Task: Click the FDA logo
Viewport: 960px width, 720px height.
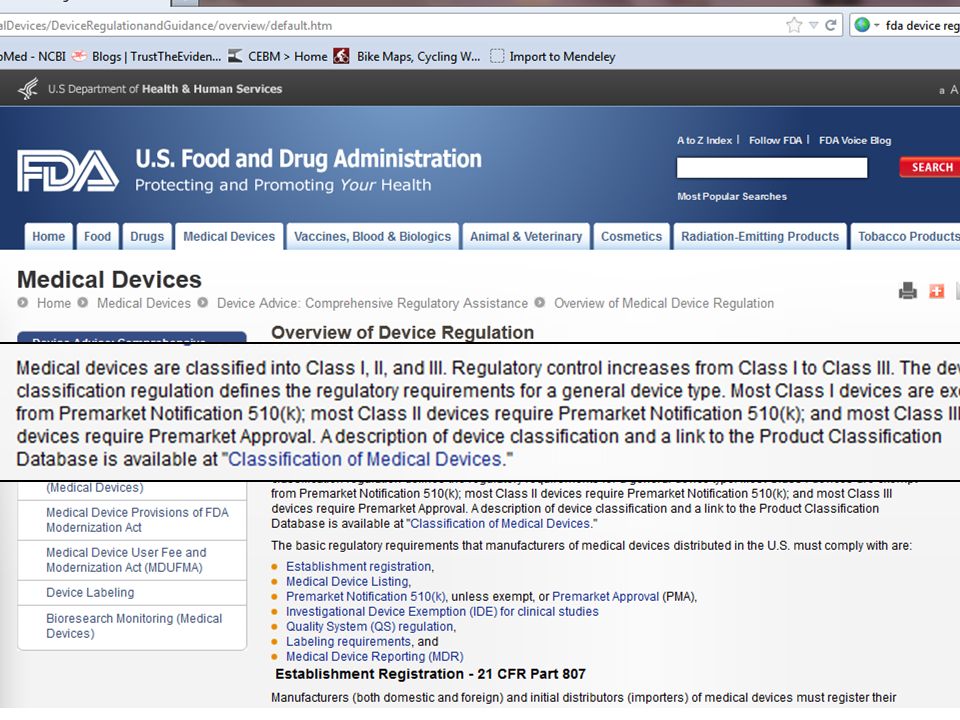Action: pos(67,171)
